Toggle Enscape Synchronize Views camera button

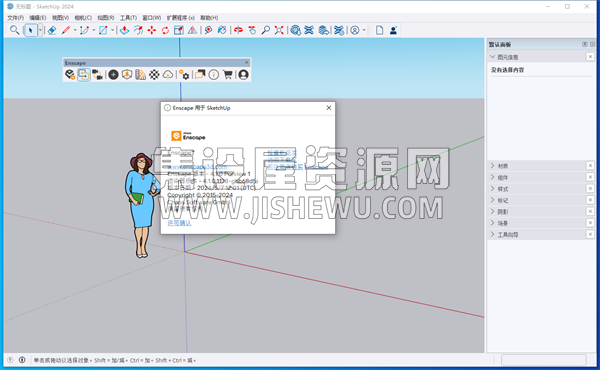[x=97, y=74]
